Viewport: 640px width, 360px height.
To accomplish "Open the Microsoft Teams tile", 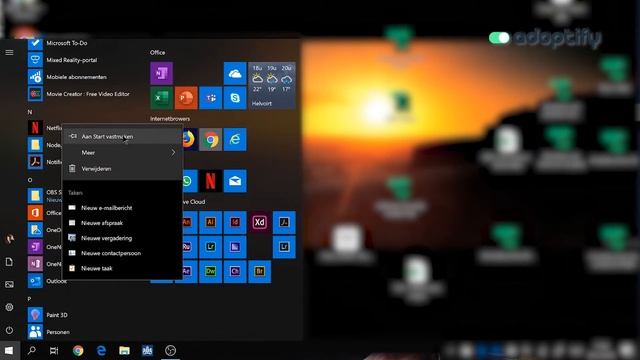I will click(x=210, y=98).
